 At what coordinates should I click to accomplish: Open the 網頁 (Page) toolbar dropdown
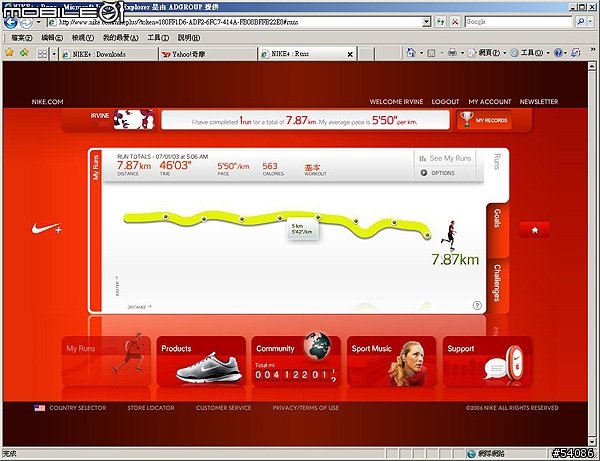[487, 53]
